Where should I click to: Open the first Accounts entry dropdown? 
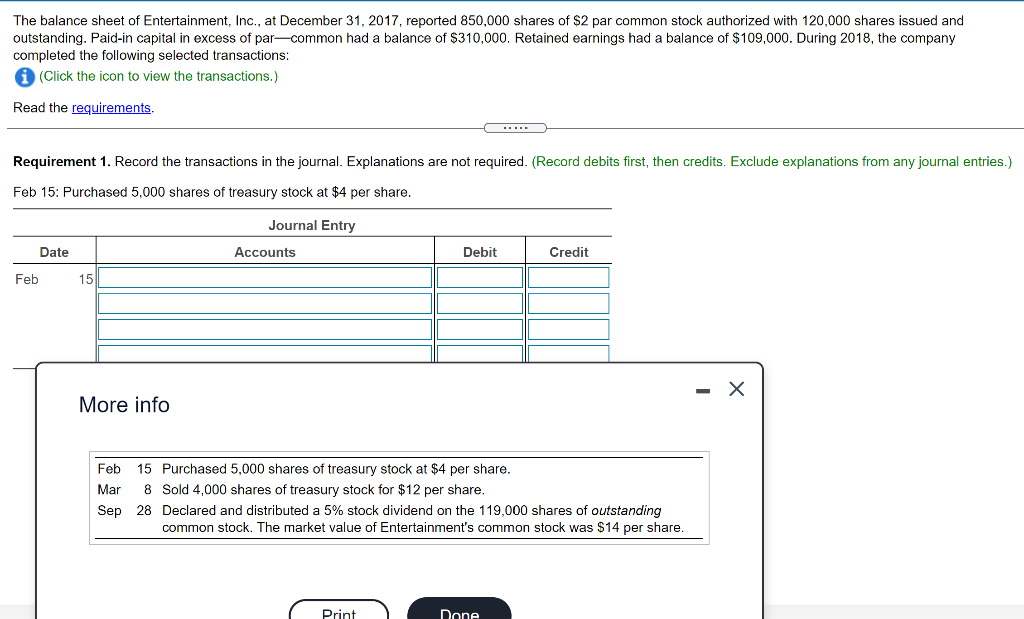pyautogui.click(x=265, y=277)
